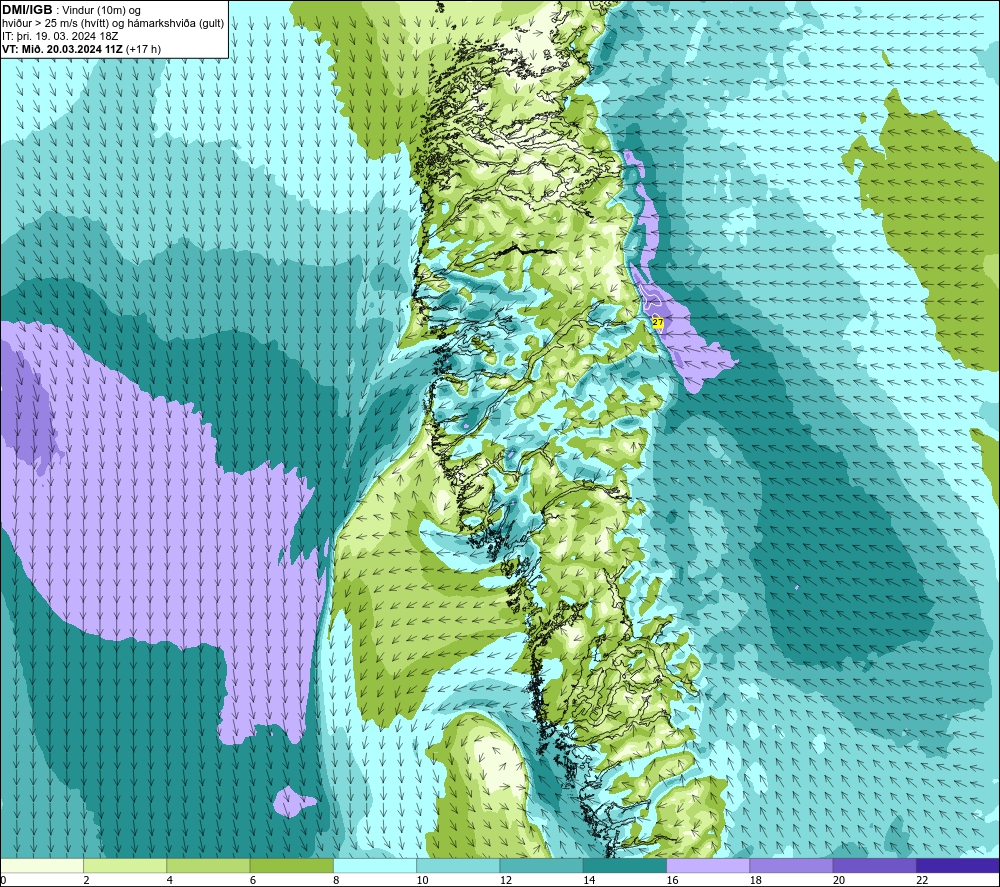Click legend scale number 4
Viewport: 1000px width, 887px height.
pos(170,880)
